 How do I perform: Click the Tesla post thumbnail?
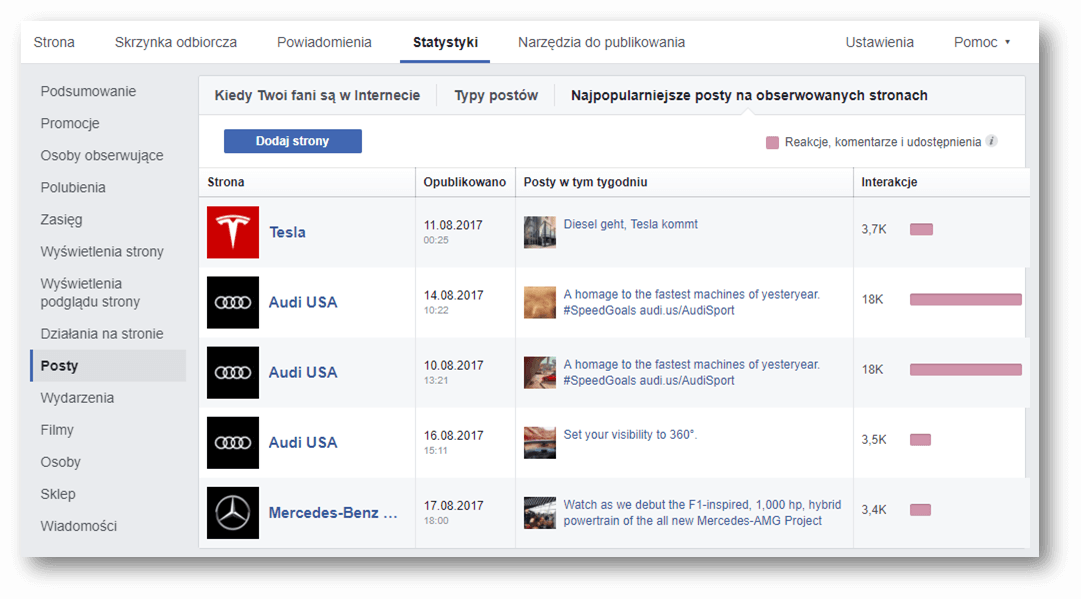click(x=540, y=232)
